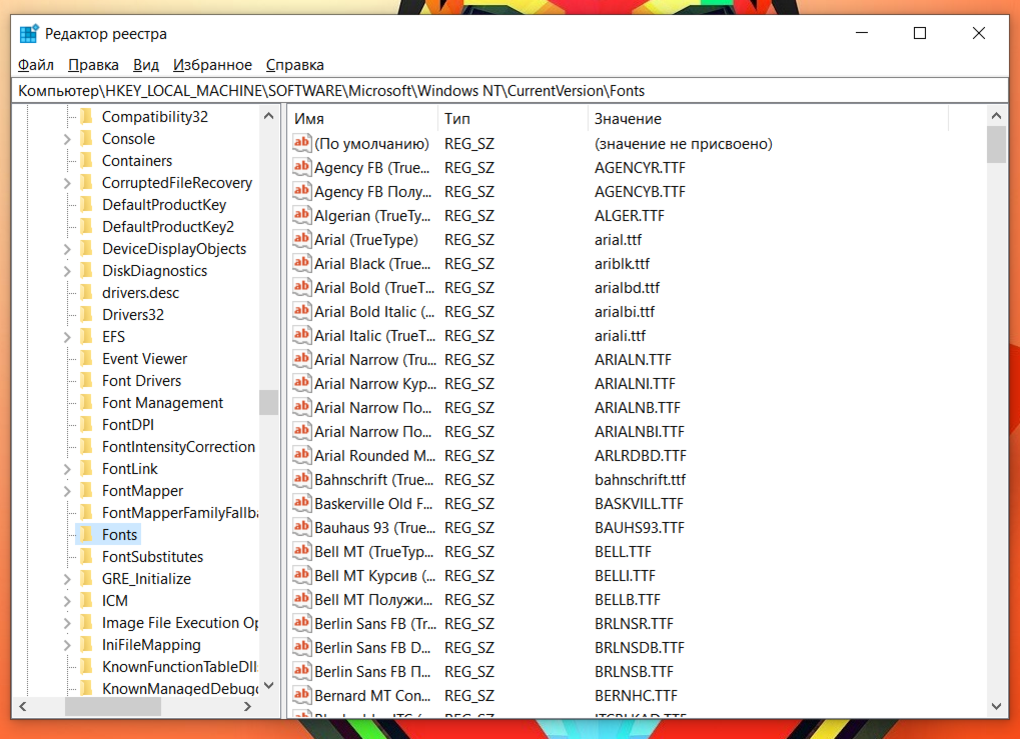Click the folder icon of ICM key
1020x739 pixels.
[x=87, y=600]
